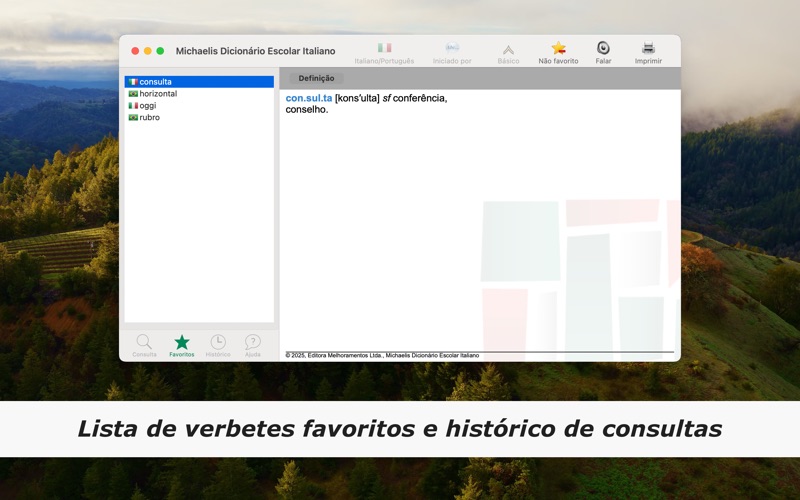Click the Brazilian flag beside horizontal

133,93
